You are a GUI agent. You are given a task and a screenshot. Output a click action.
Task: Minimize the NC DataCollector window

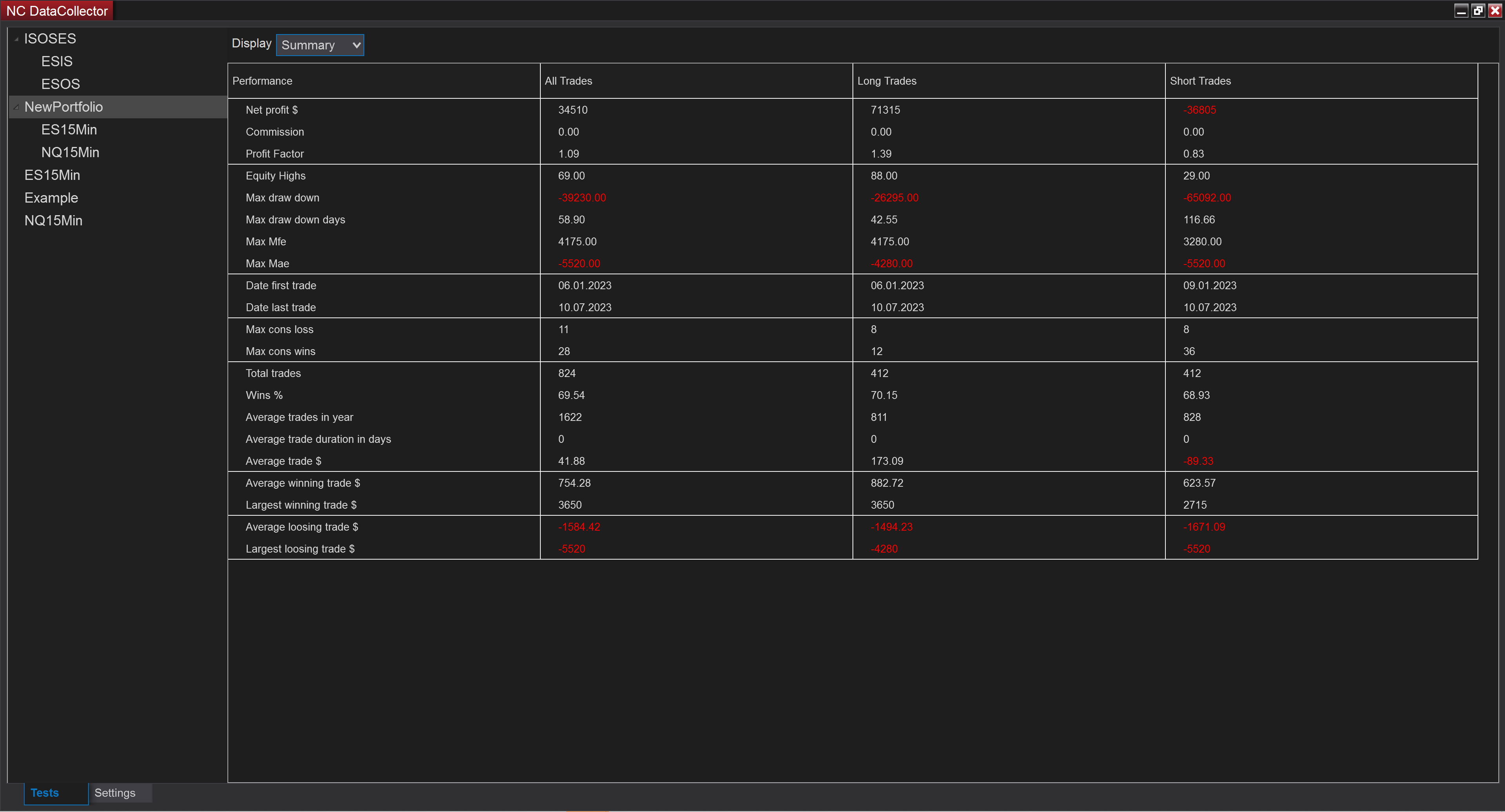pos(1461,10)
